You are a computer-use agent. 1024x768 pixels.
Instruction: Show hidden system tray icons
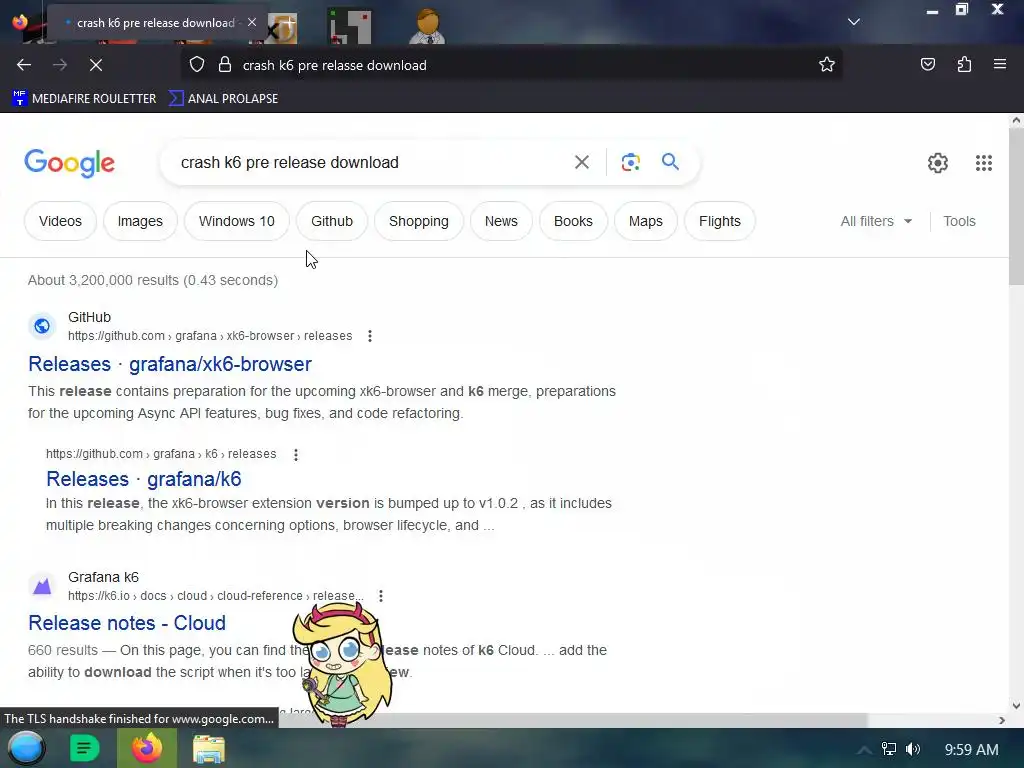863,750
